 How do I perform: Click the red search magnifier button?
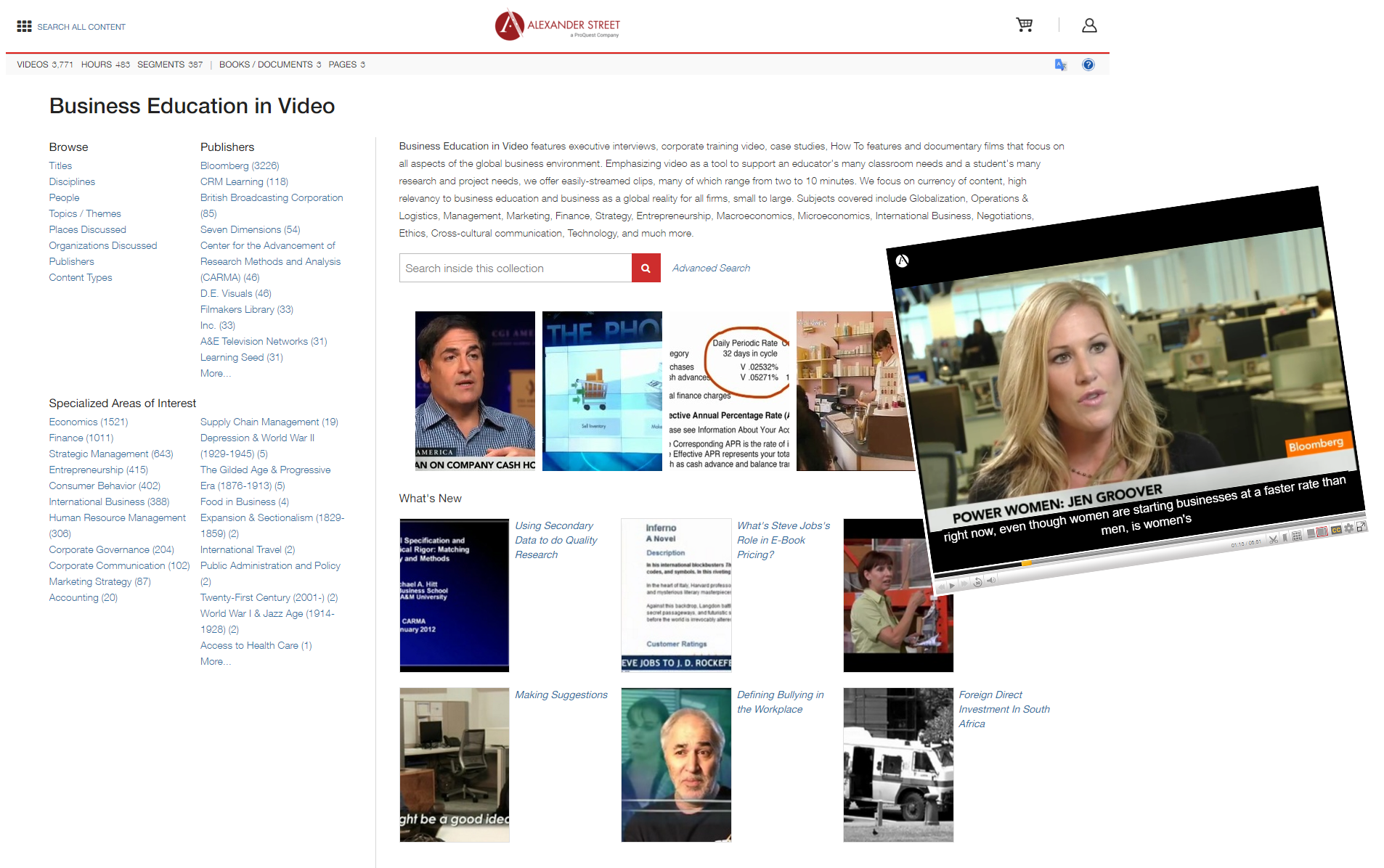[x=646, y=268]
